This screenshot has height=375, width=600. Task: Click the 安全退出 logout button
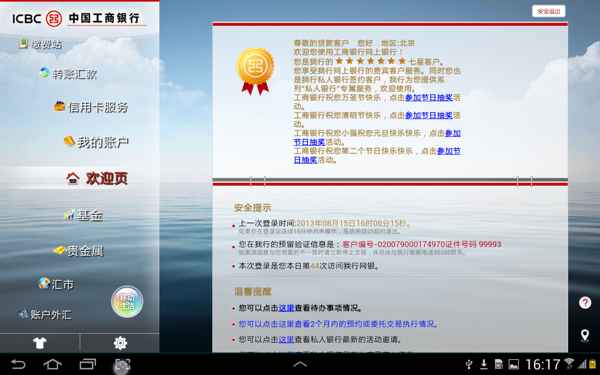pyautogui.click(x=549, y=11)
